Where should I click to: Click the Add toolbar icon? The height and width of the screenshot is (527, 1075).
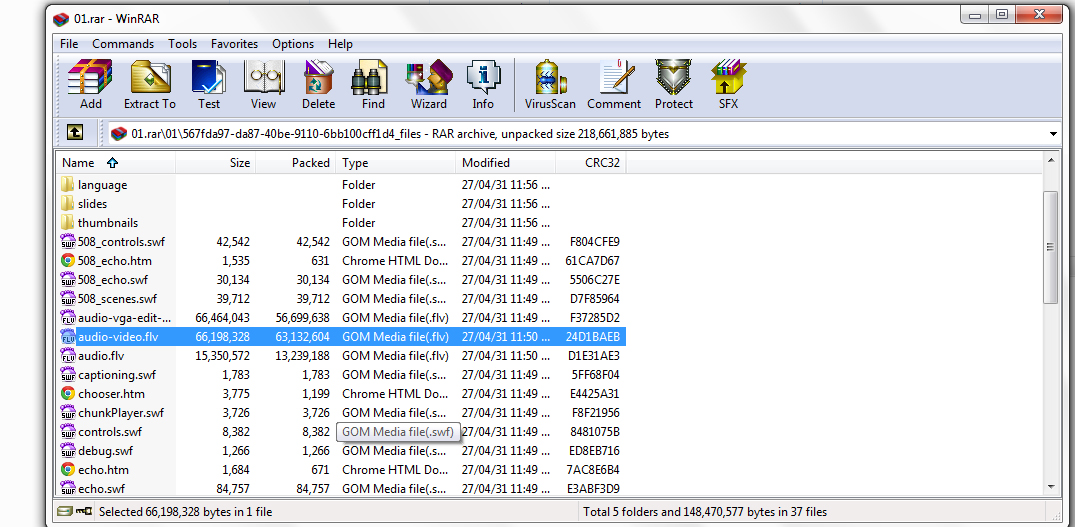pos(90,84)
